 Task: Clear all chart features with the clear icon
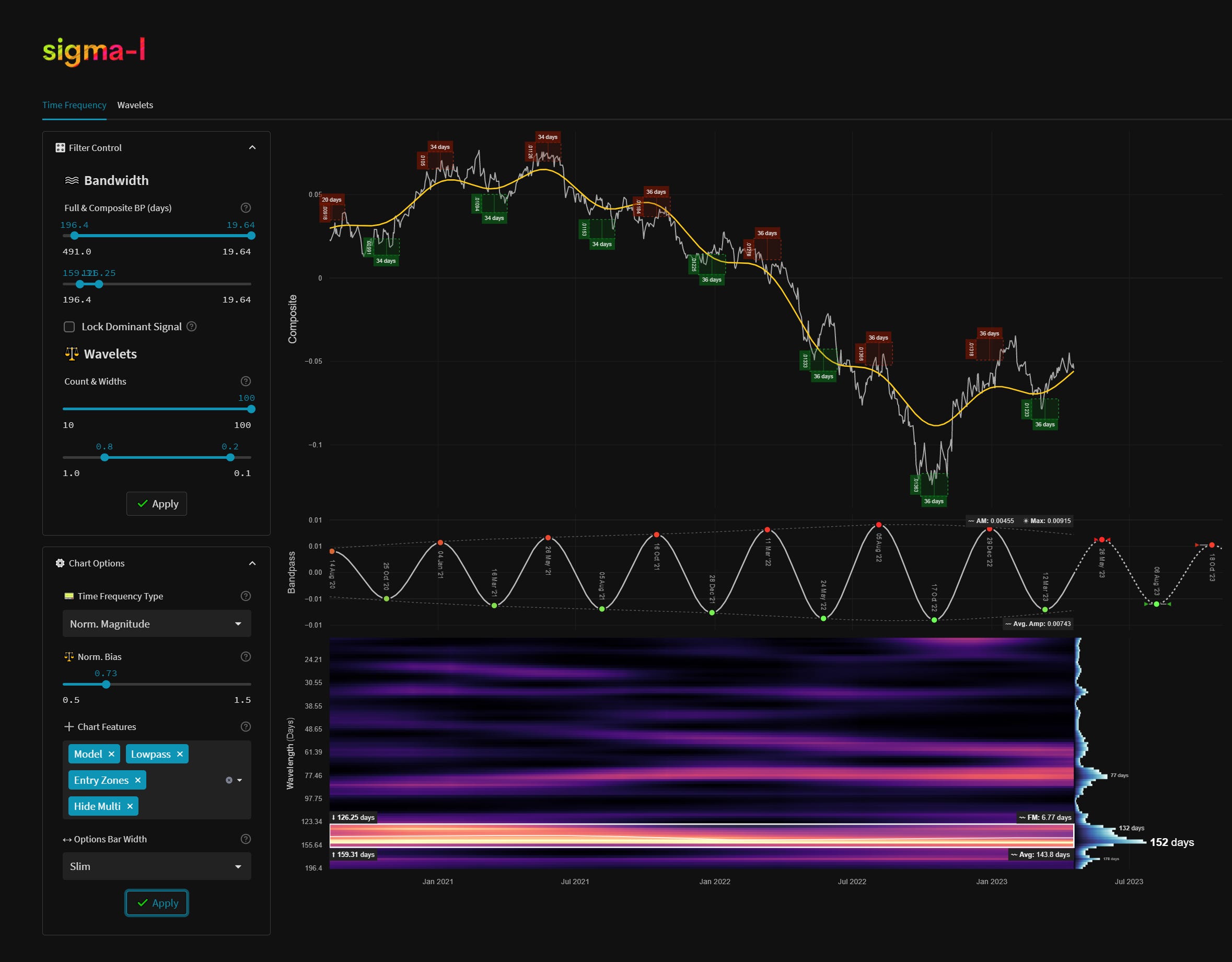pos(229,780)
